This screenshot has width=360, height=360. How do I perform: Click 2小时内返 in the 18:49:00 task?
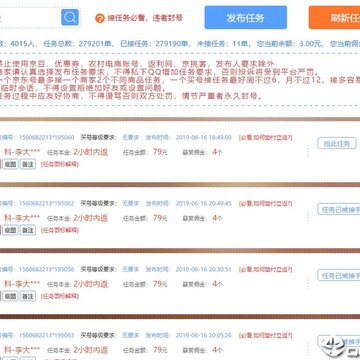click(91, 152)
